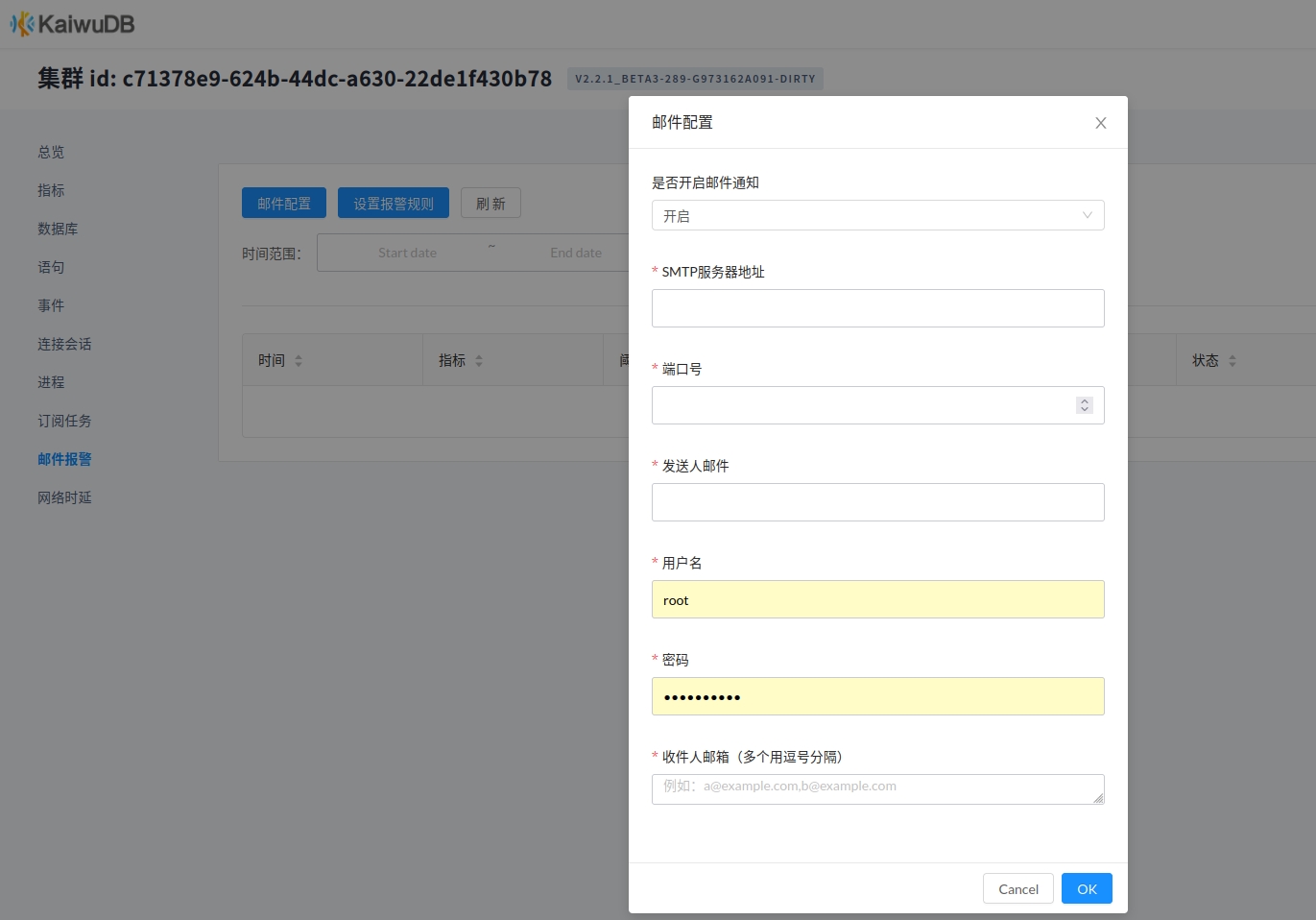Screen dimensions: 1316x920
Task: Open the End date picker
Action: coord(575,252)
